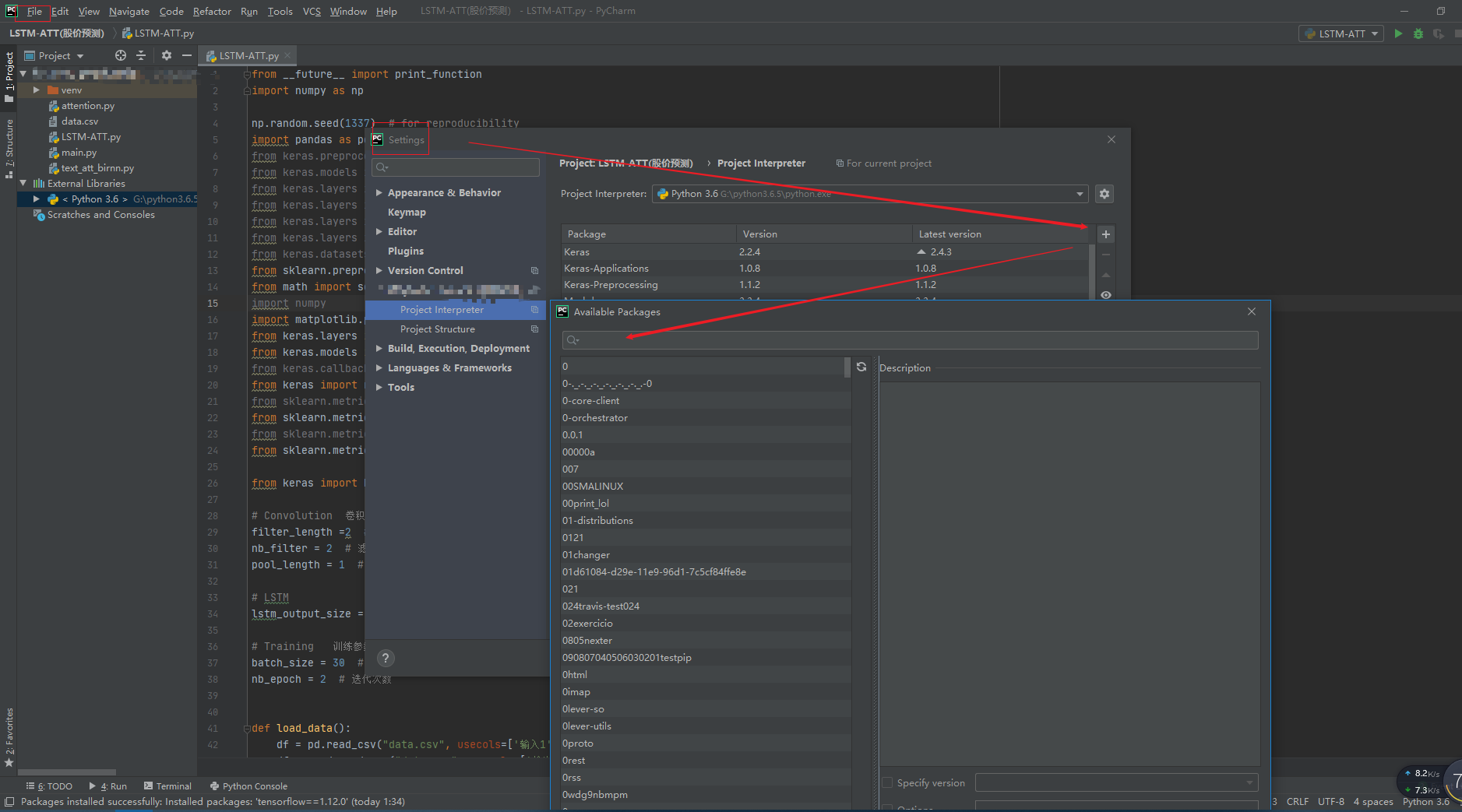
Task: Click the CRLF line separator widget
Action: 1298,801
